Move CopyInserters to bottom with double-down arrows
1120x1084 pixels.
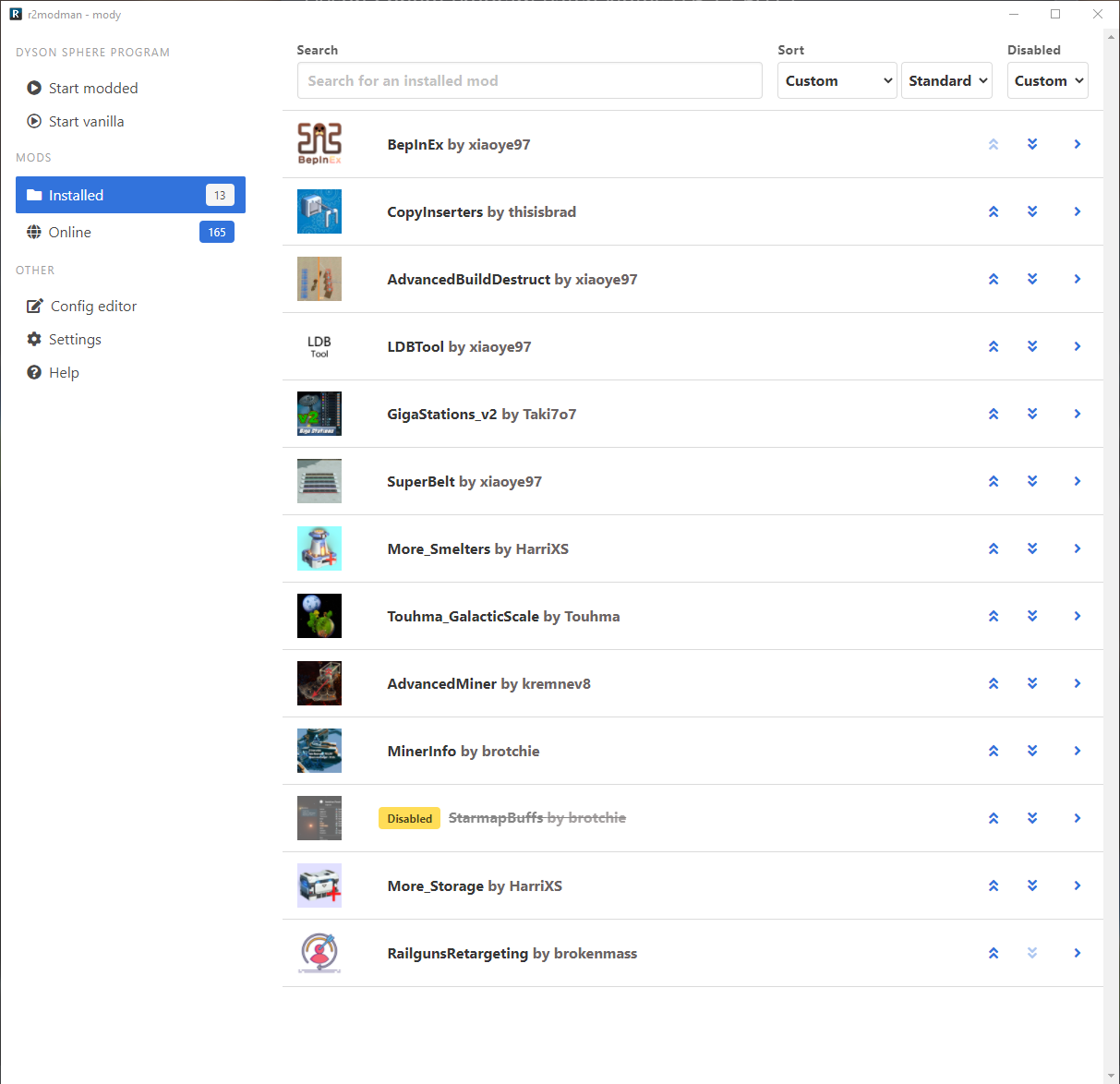coord(1032,211)
